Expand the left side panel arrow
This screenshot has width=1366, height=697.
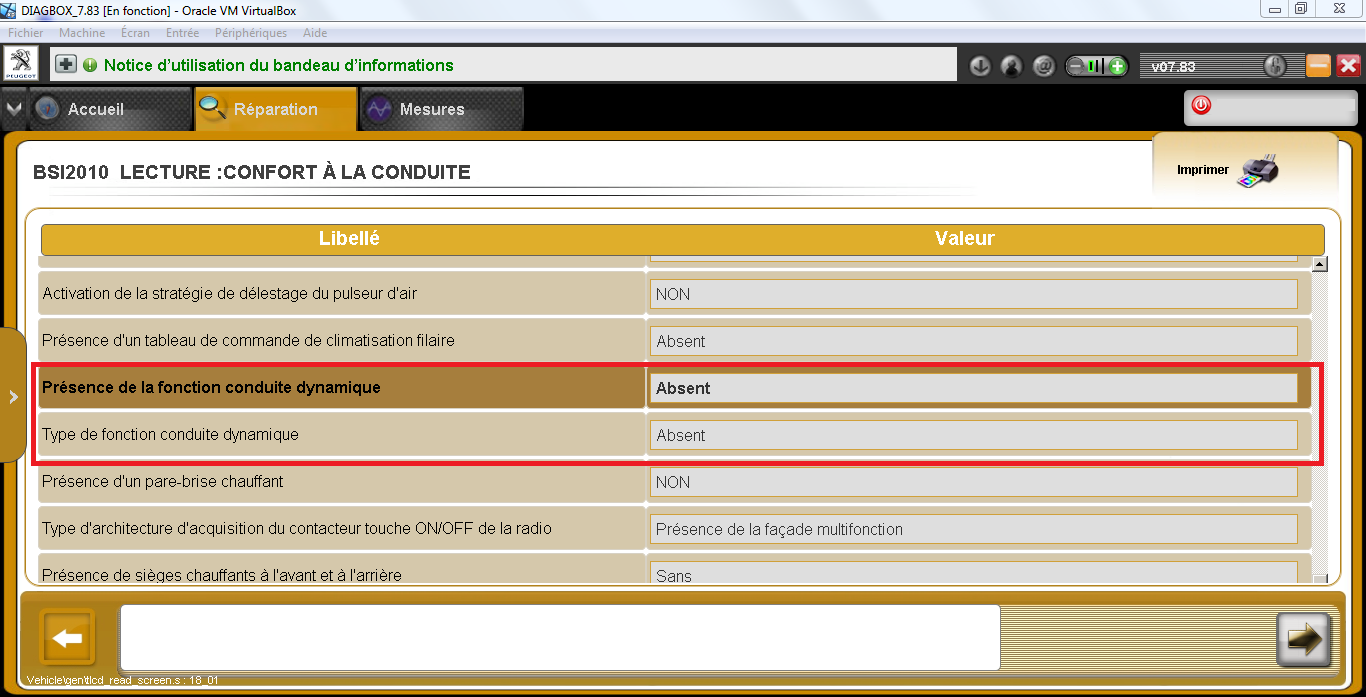point(13,396)
